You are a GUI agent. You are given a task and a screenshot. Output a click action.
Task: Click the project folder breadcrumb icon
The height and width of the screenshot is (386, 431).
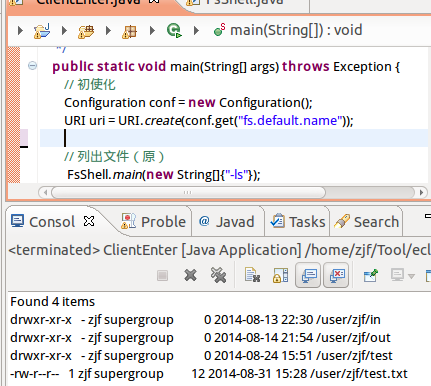click(42, 31)
